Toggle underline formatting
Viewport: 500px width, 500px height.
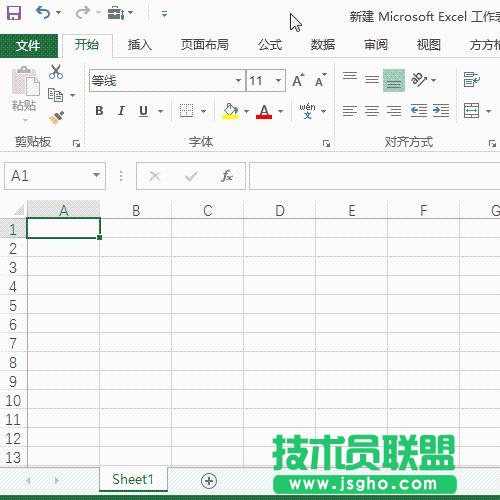click(x=143, y=111)
